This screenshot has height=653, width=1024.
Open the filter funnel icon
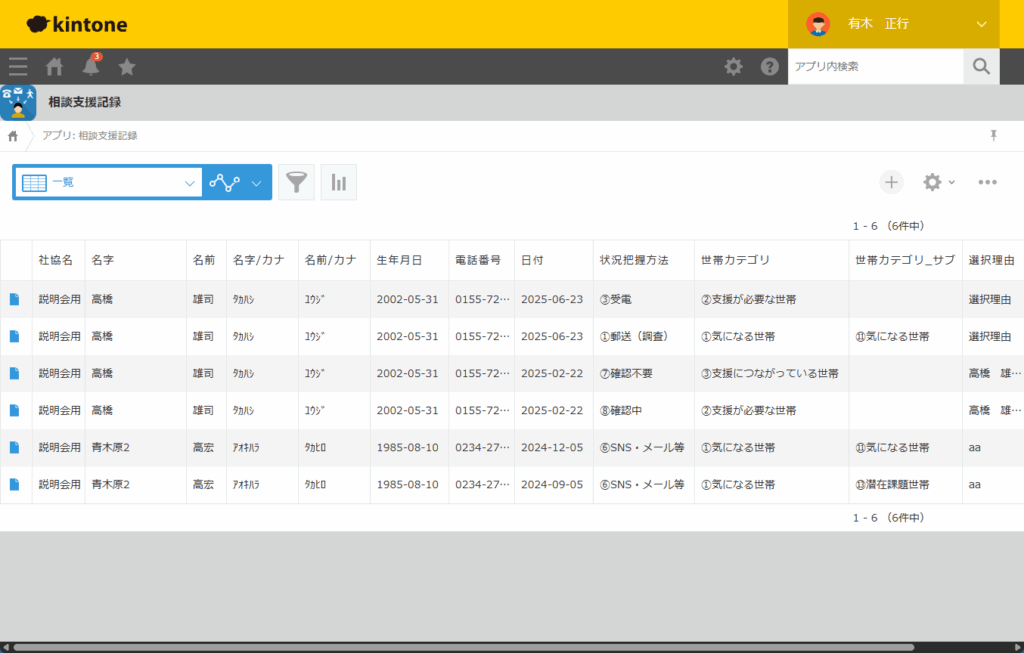point(296,182)
